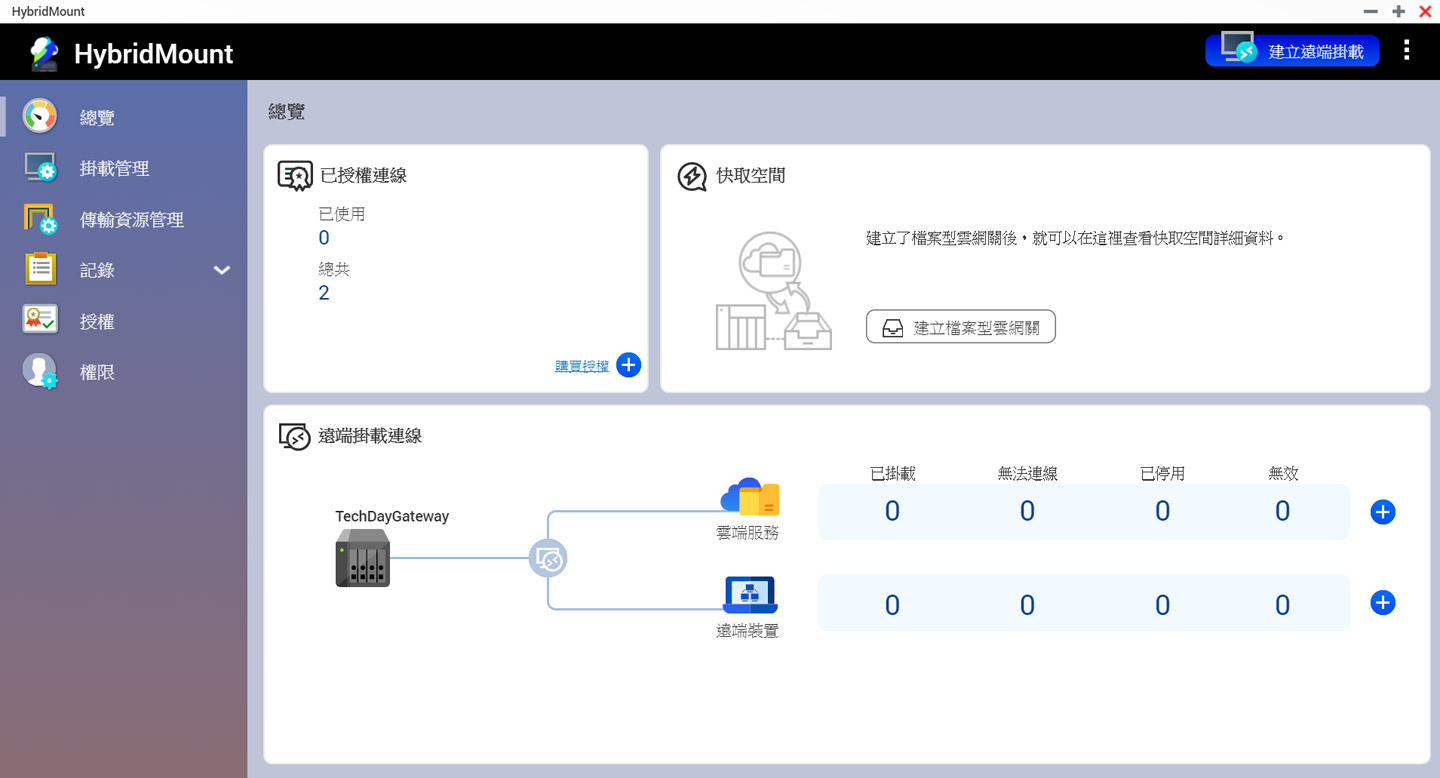Add a cloud service mount with plus icon
This screenshot has height=778, width=1440.
coord(1382,512)
